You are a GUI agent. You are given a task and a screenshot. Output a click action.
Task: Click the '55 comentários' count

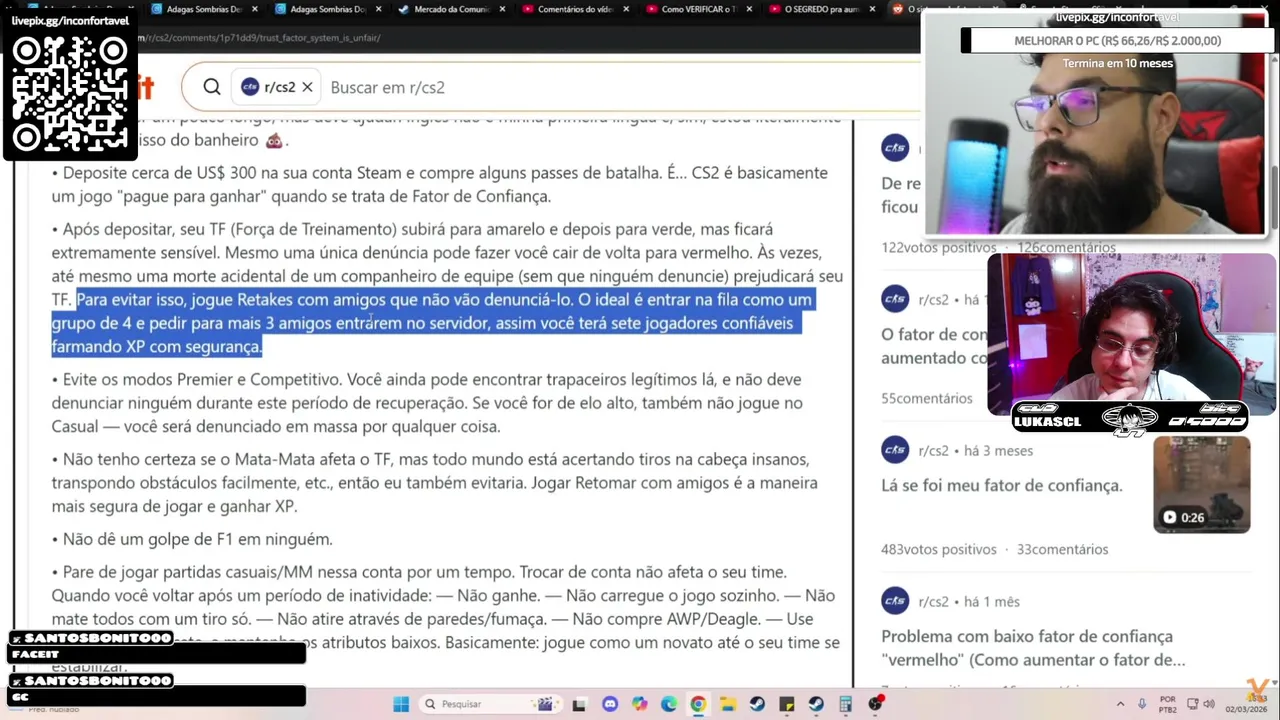(x=926, y=398)
